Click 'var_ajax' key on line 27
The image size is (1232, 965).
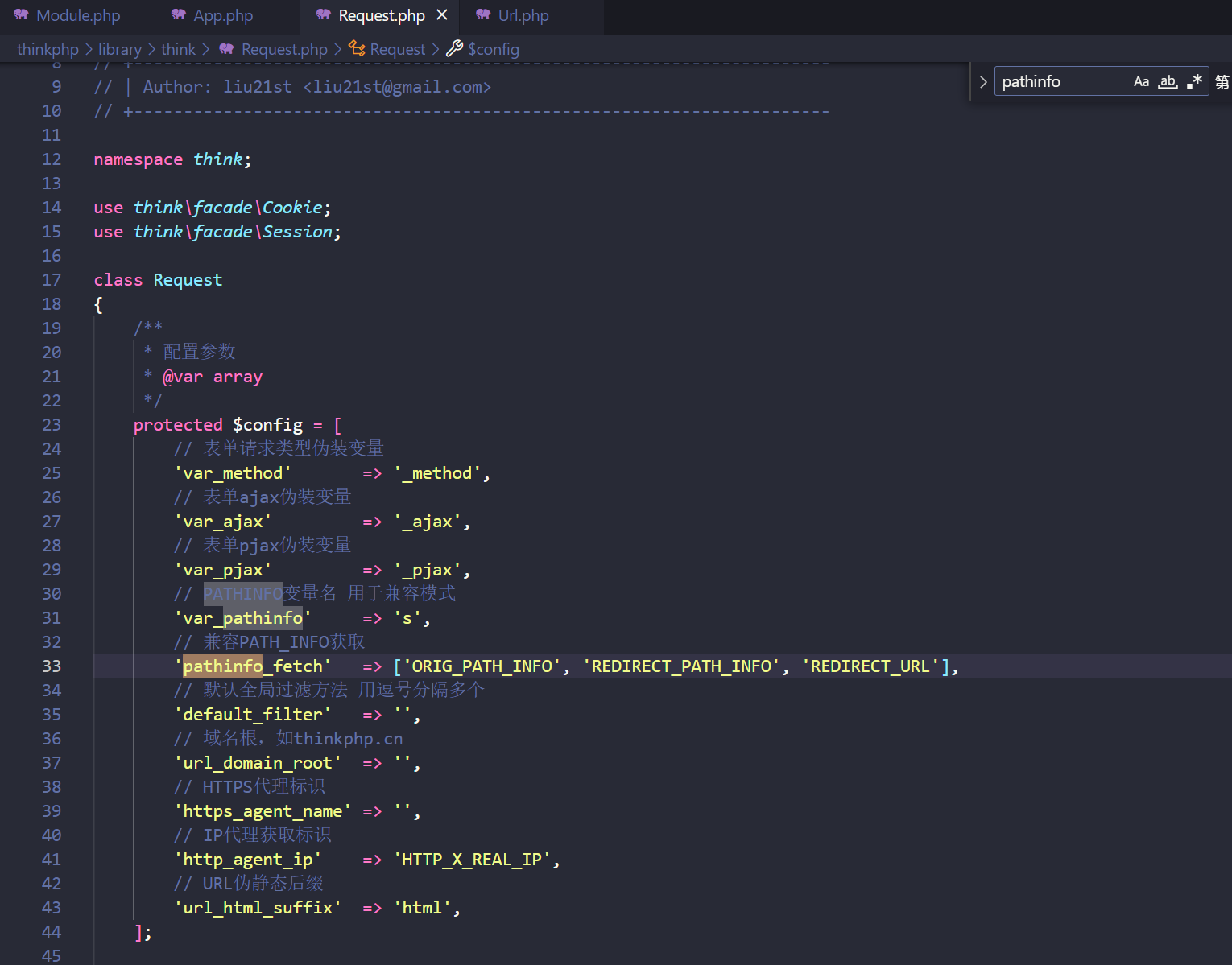click(x=223, y=522)
